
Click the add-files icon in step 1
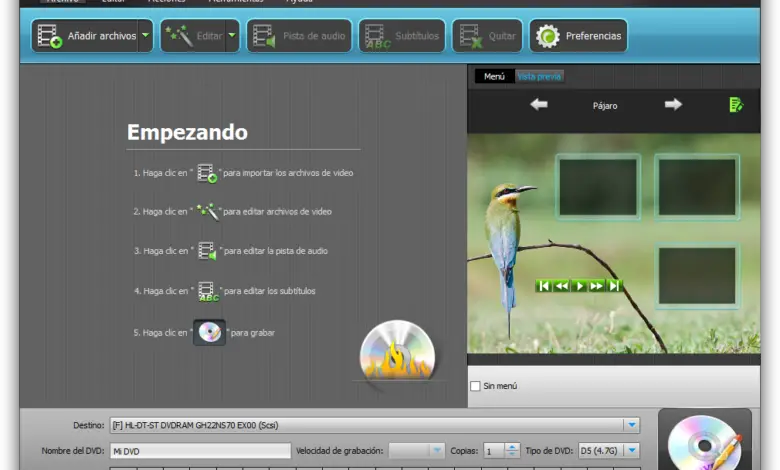pyautogui.click(x=206, y=174)
